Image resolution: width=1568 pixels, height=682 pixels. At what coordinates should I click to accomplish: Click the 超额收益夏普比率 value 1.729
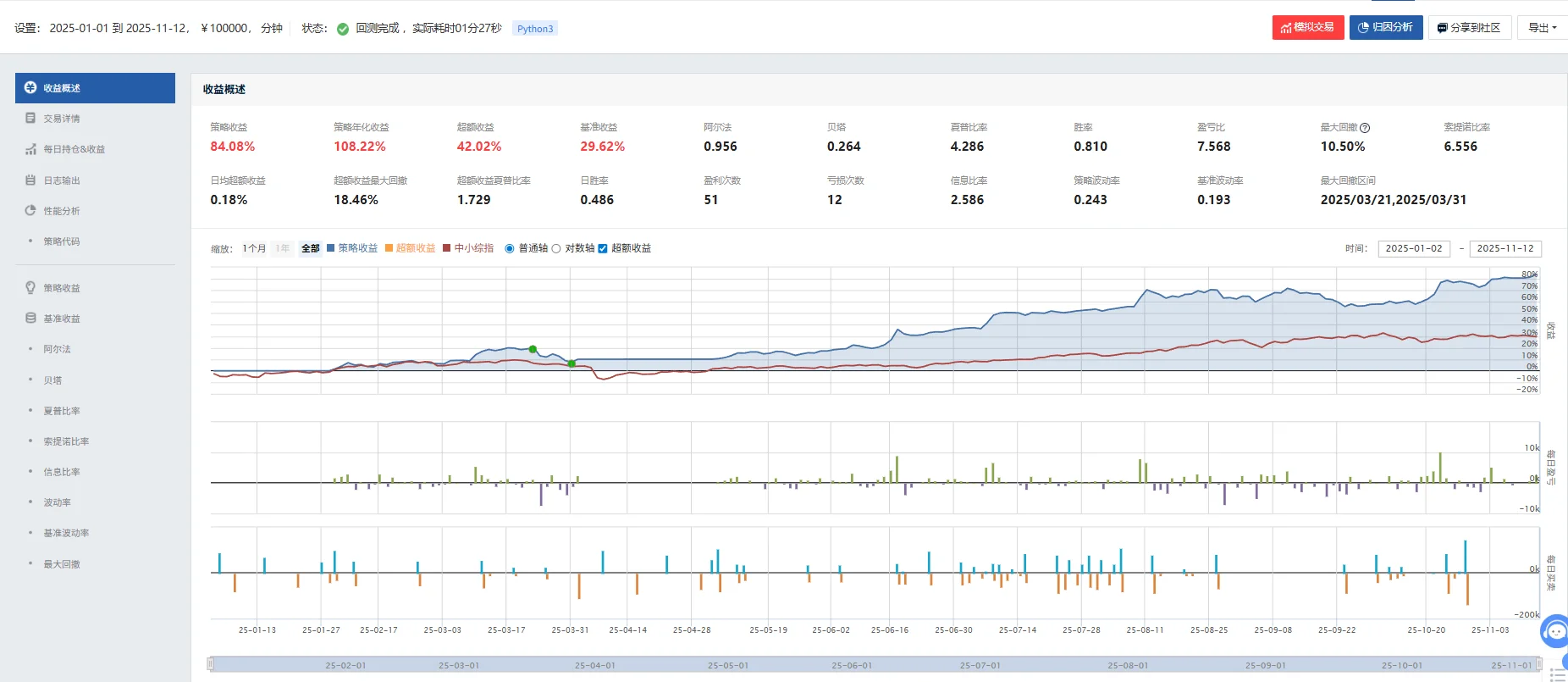(x=474, y=200)
